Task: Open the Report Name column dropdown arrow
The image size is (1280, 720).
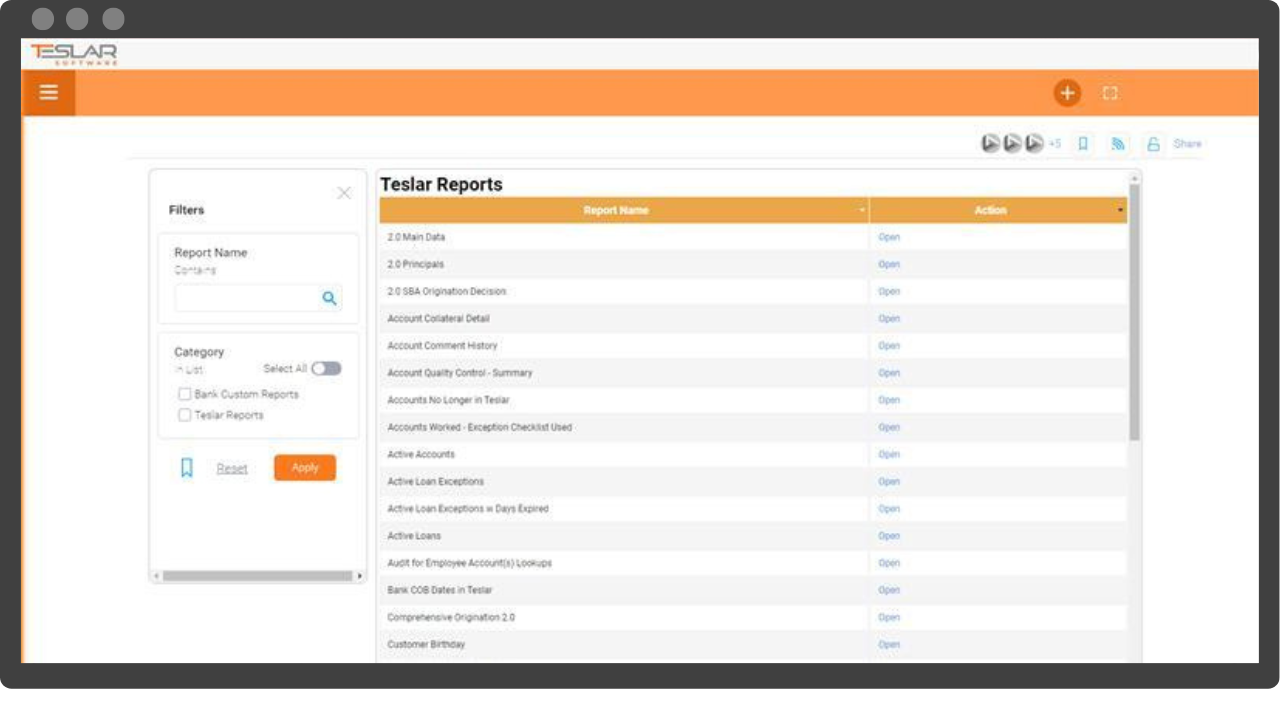Action: click(862, 211)
